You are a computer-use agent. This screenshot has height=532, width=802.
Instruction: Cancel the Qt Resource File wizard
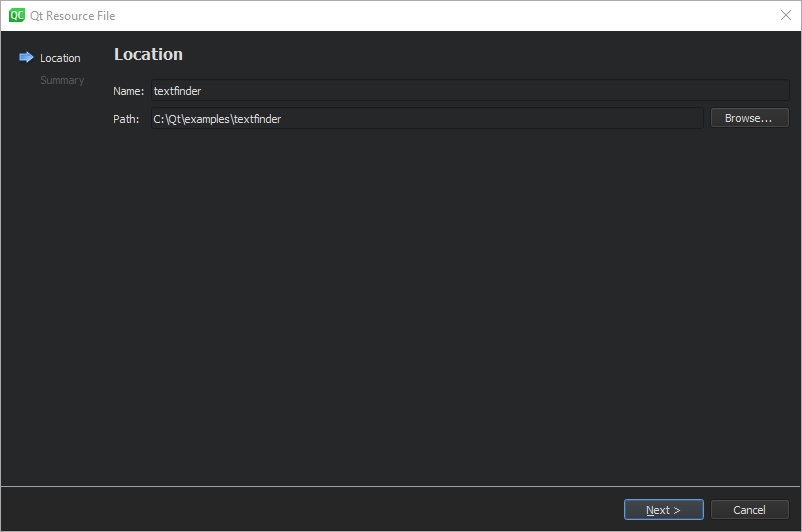pyautogui.click(x=749, y=509)
